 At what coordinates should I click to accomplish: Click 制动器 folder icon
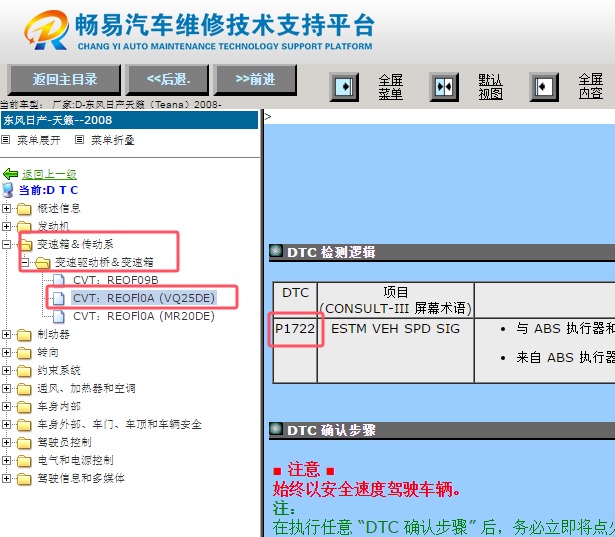24,335
